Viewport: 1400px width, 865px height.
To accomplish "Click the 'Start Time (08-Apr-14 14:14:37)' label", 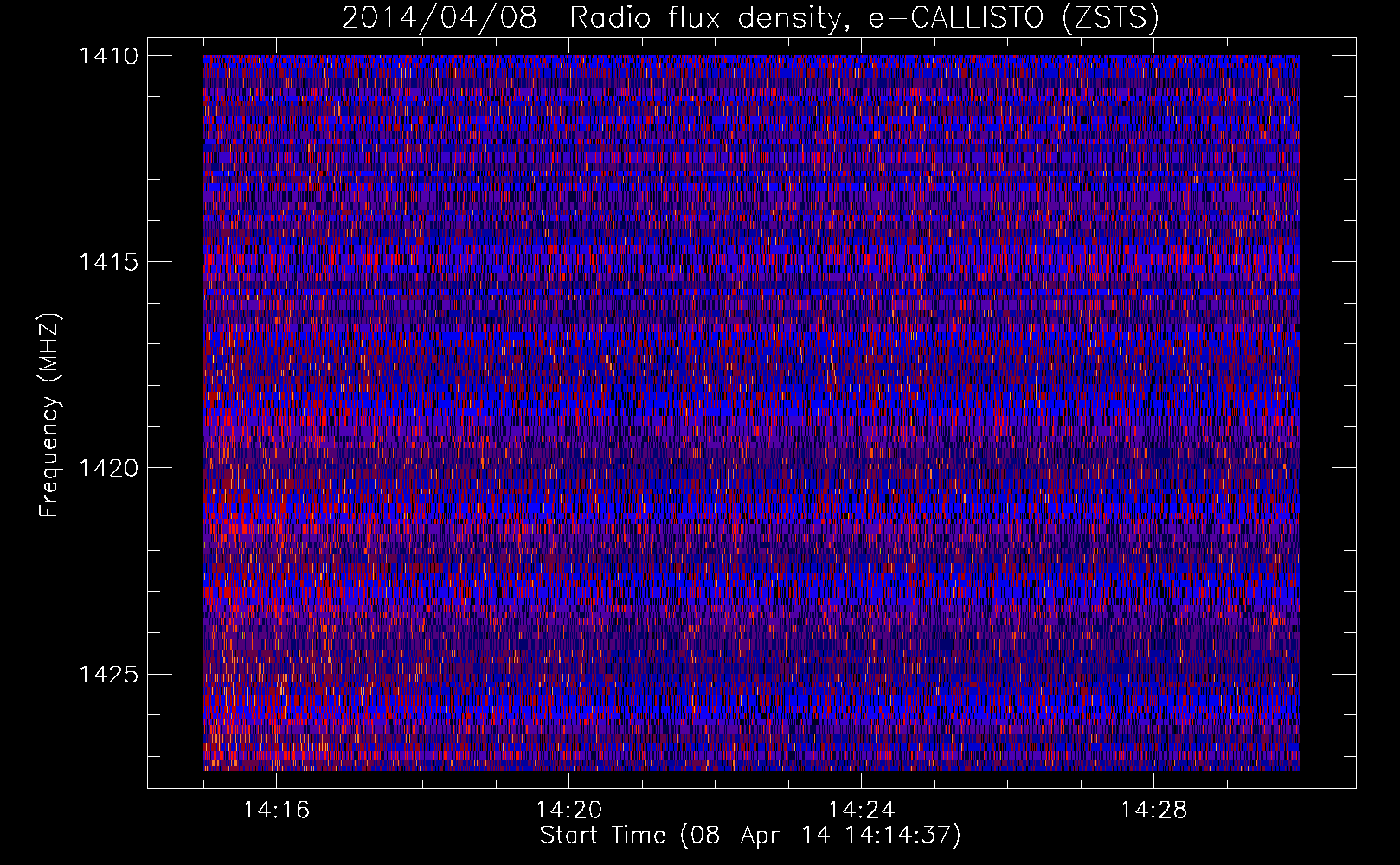I will (x=750, y=835).
